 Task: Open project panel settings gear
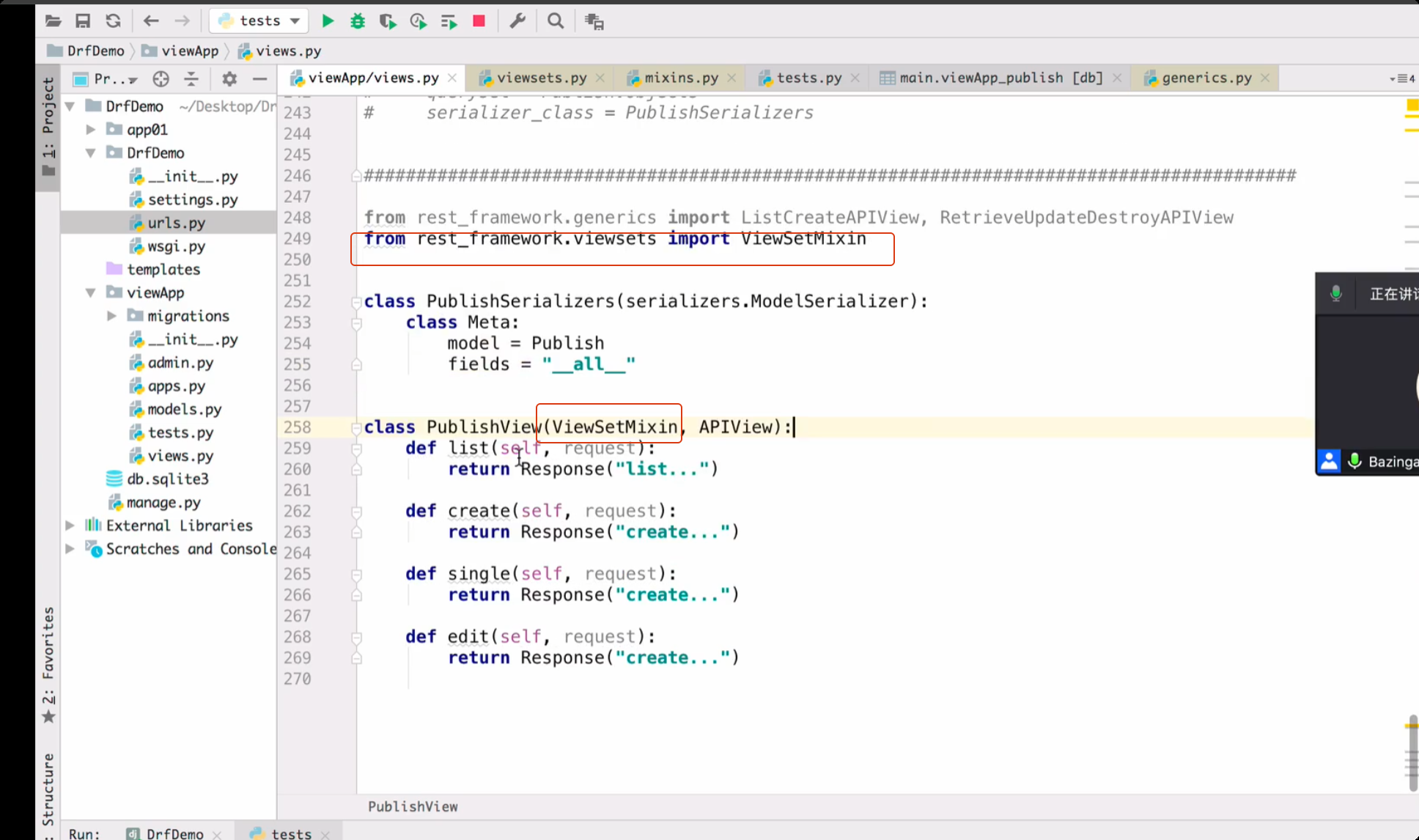(x=229, y=78)
